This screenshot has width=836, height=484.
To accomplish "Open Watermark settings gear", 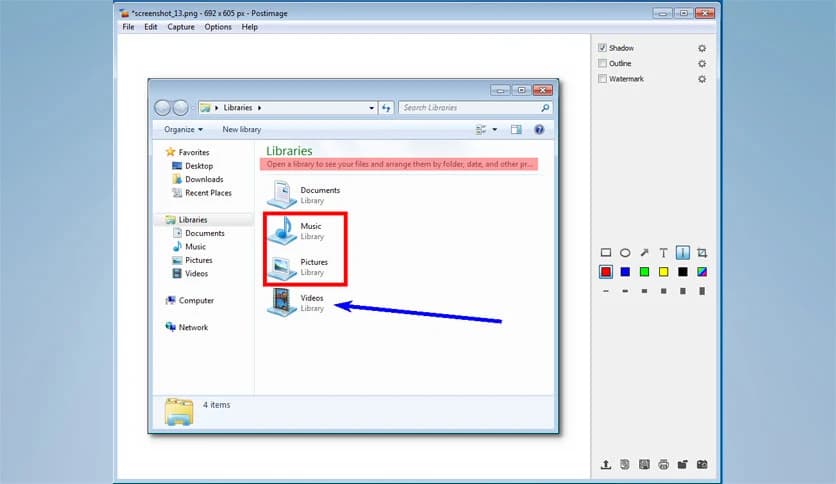I will pos(702,79).
